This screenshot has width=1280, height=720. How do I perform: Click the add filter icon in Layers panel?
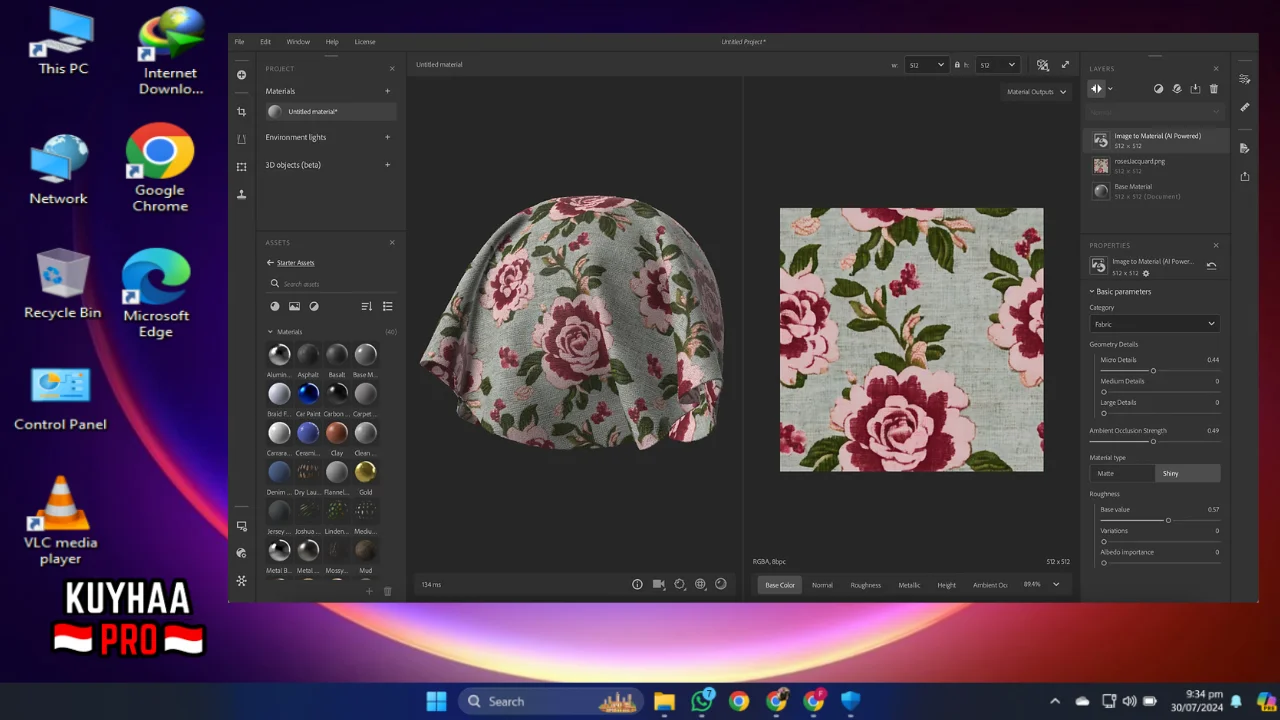pos(1158,89)
